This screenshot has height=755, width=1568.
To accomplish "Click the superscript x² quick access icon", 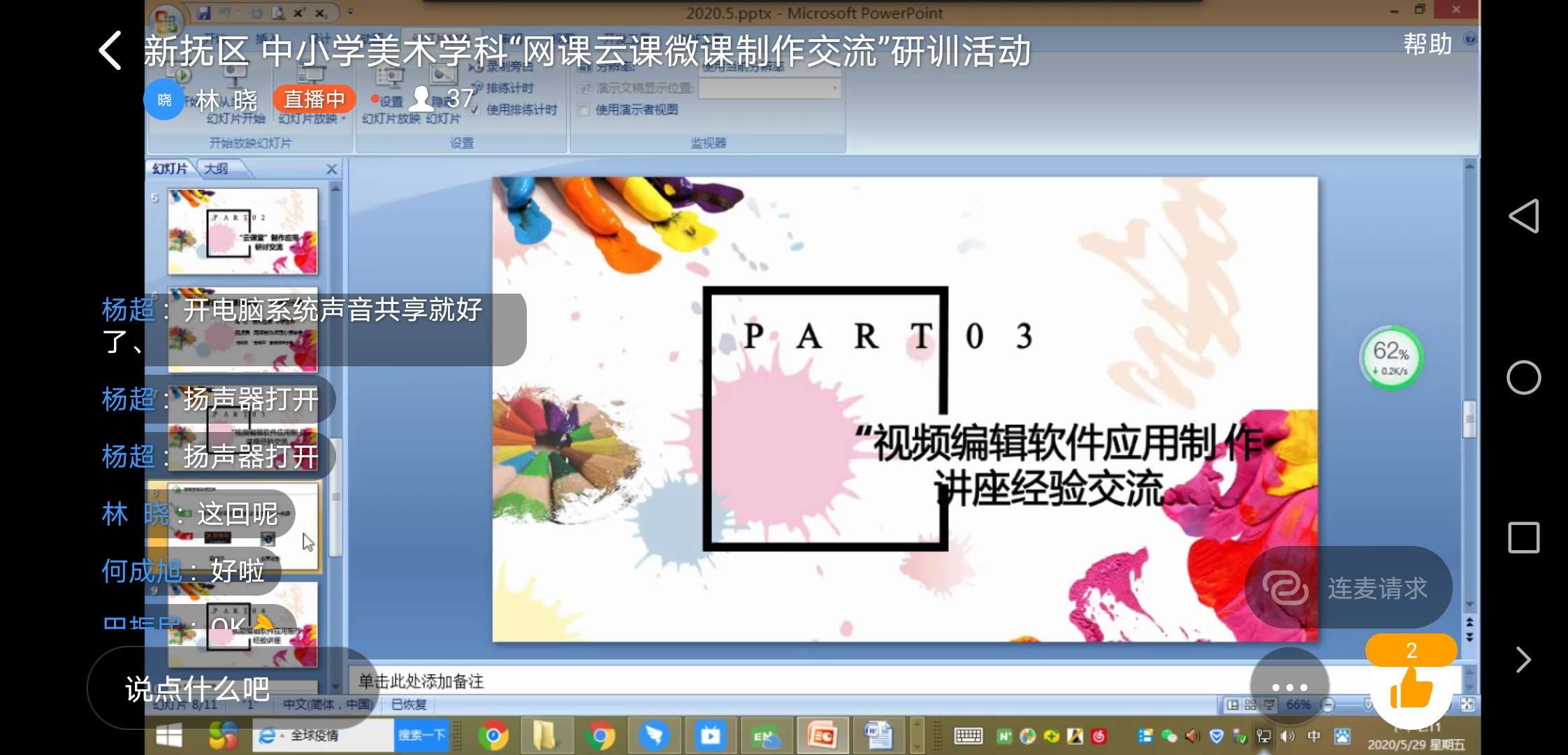I will tap(300, 13).
